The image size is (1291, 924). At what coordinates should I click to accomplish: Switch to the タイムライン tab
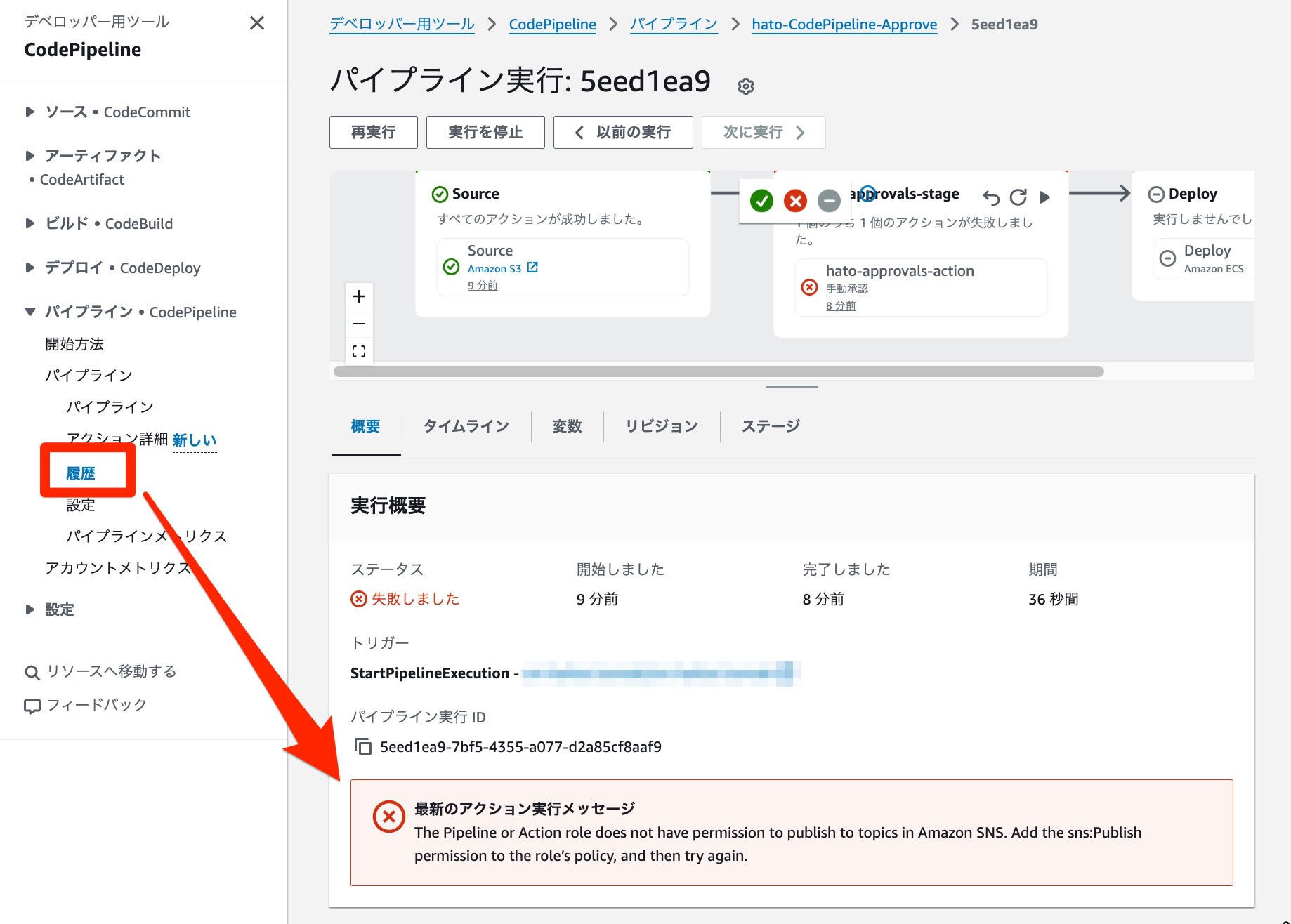(x=466, y=426)
